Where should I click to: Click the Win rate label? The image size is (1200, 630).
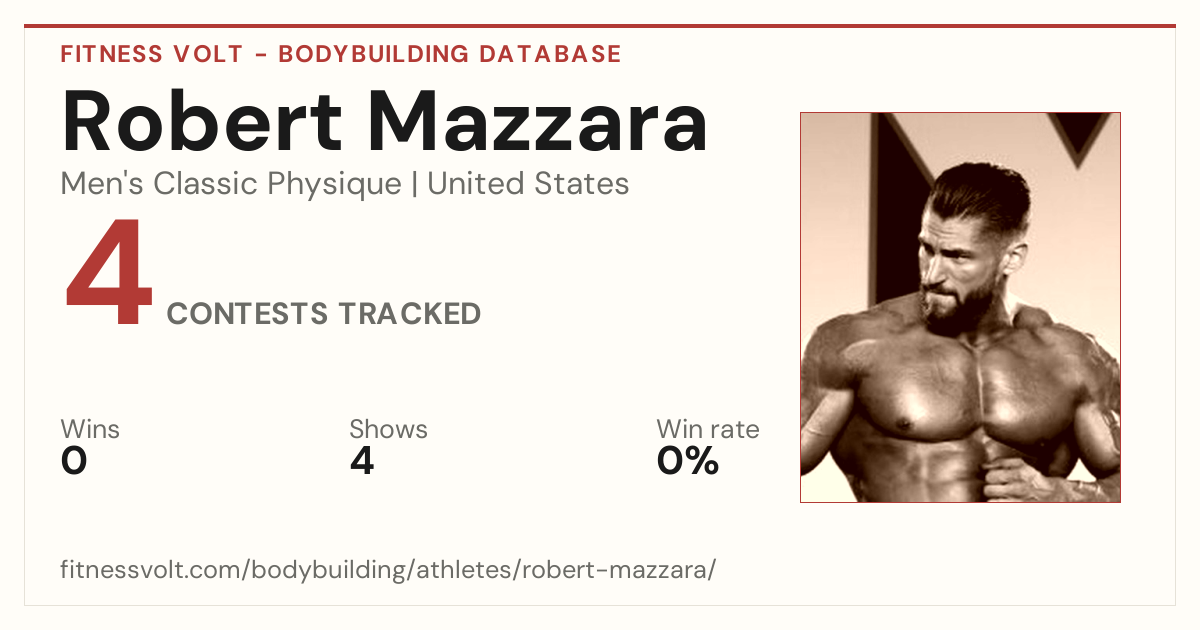708,430
